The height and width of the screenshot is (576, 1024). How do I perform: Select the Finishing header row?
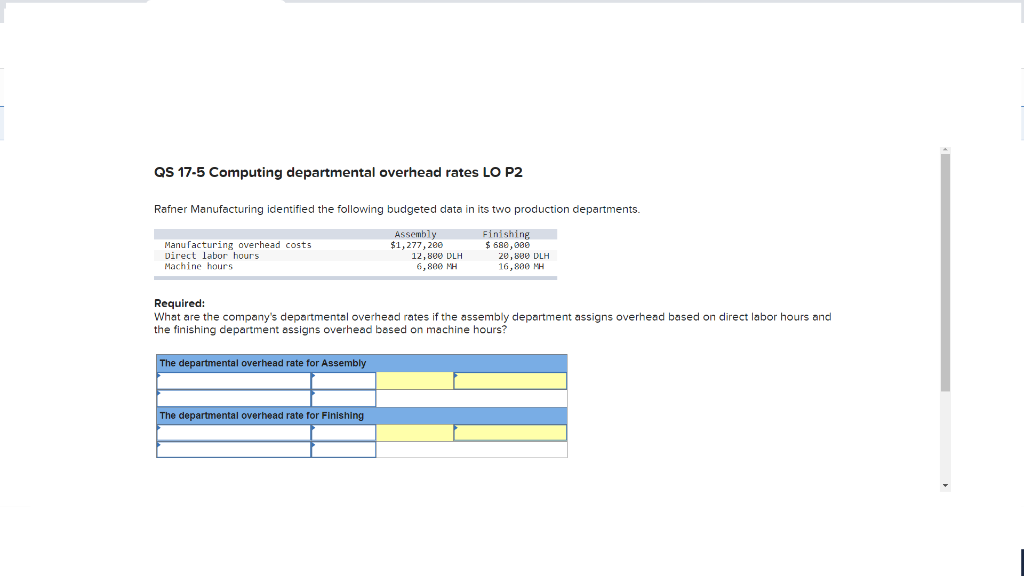(x=360, y=415)
